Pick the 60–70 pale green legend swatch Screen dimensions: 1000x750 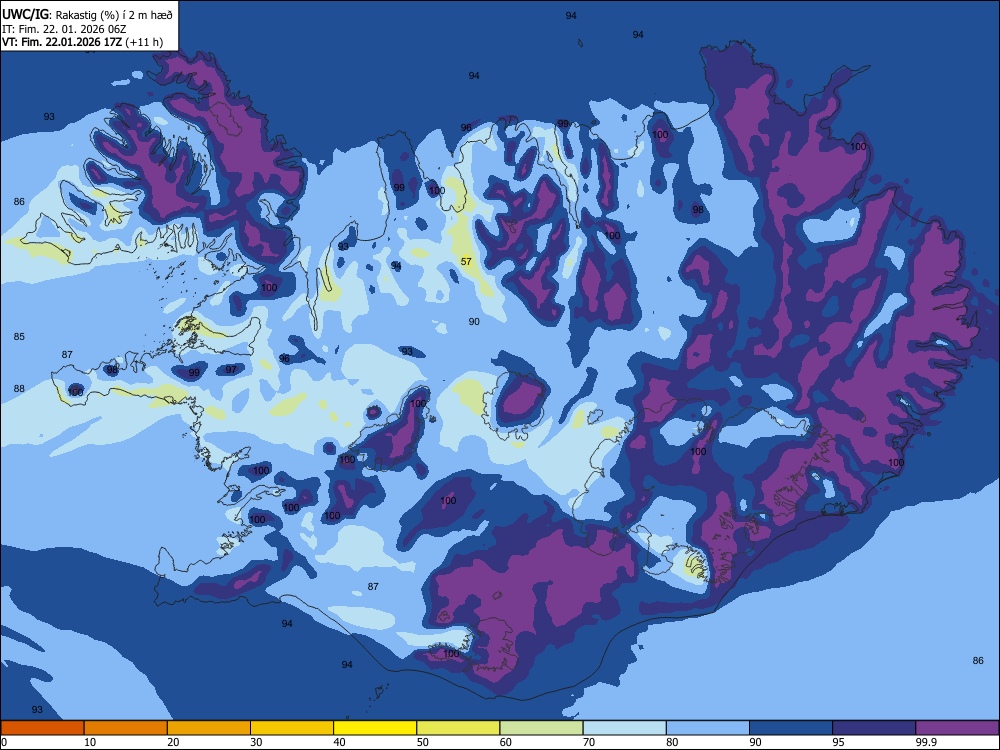[x=541, y=728]
